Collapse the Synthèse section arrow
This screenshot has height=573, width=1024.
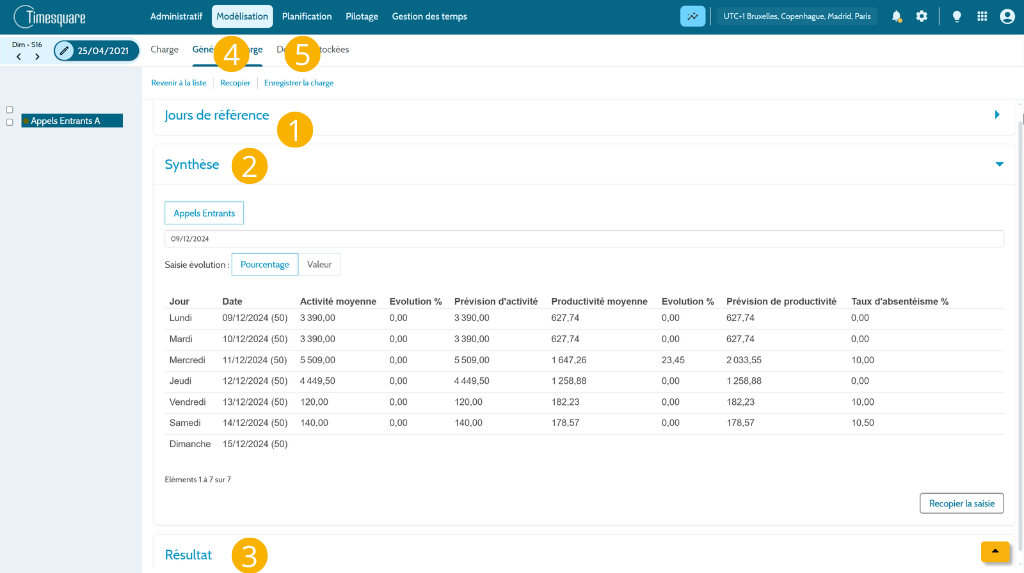999,164
